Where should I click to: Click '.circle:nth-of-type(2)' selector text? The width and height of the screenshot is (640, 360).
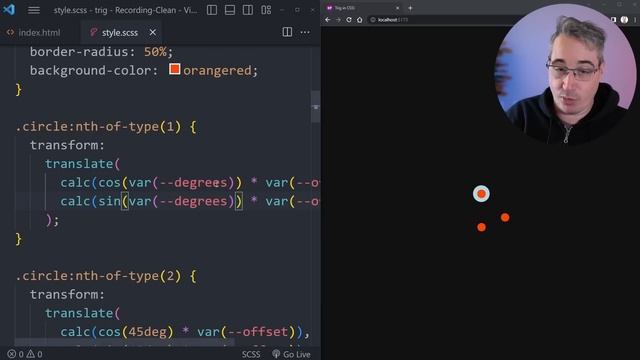coord(98,276)
